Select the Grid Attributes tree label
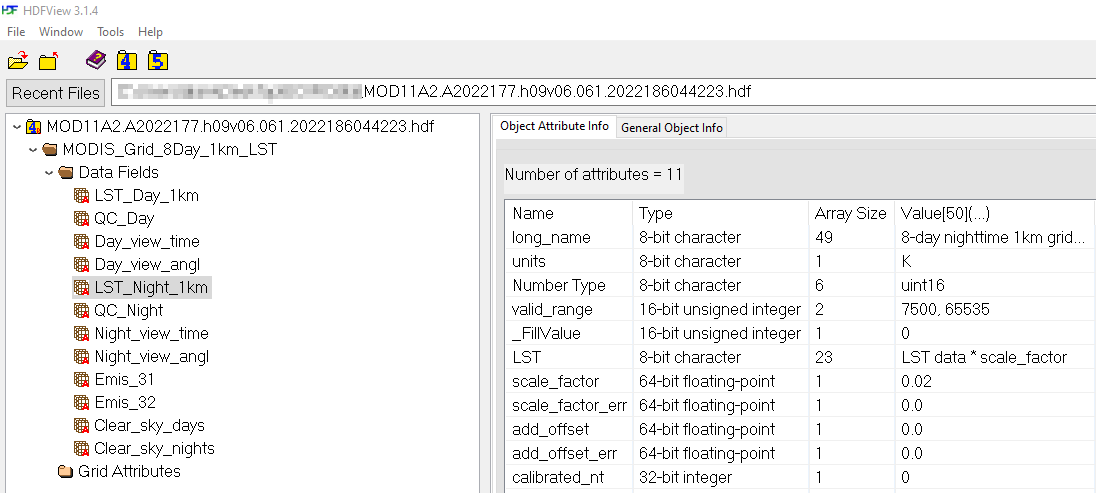 tap(129, 471)
